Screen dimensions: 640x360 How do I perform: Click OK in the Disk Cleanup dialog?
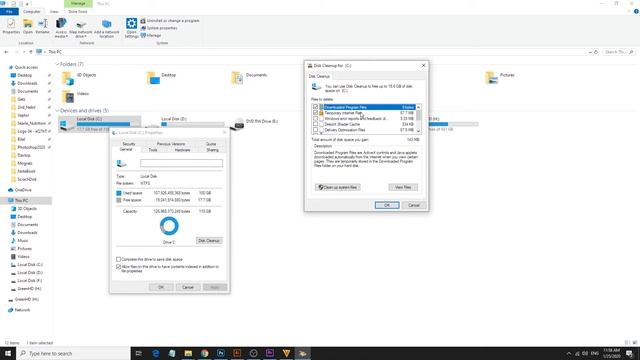[x=387, y=205]
